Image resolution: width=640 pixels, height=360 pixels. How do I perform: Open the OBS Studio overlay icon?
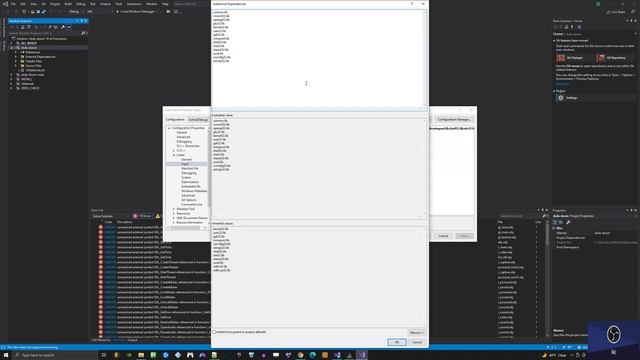pos(613,335)
